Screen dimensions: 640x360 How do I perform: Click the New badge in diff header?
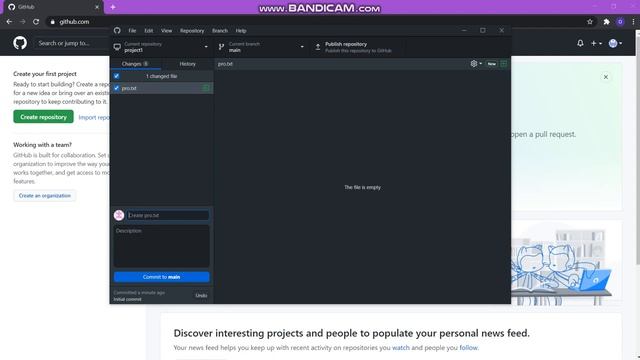[x=491, y=64]
